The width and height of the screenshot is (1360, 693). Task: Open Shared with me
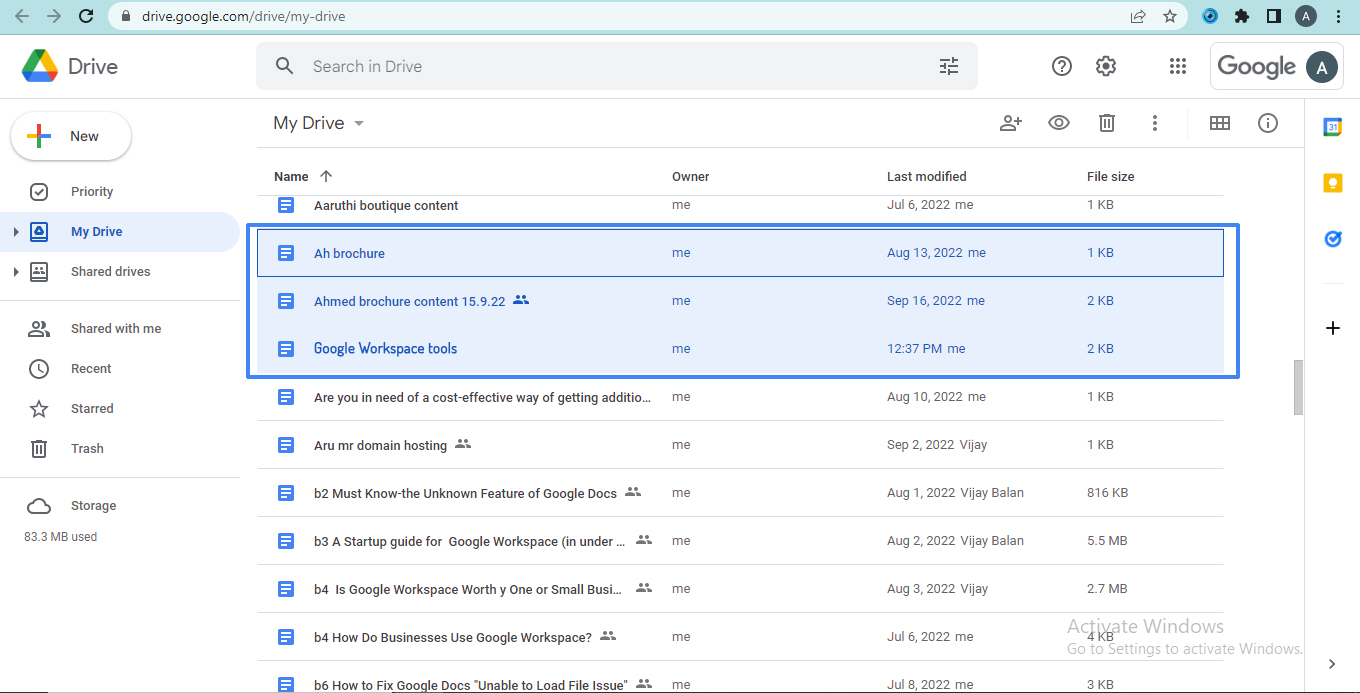pyautogui.click(x=116, y=329)
